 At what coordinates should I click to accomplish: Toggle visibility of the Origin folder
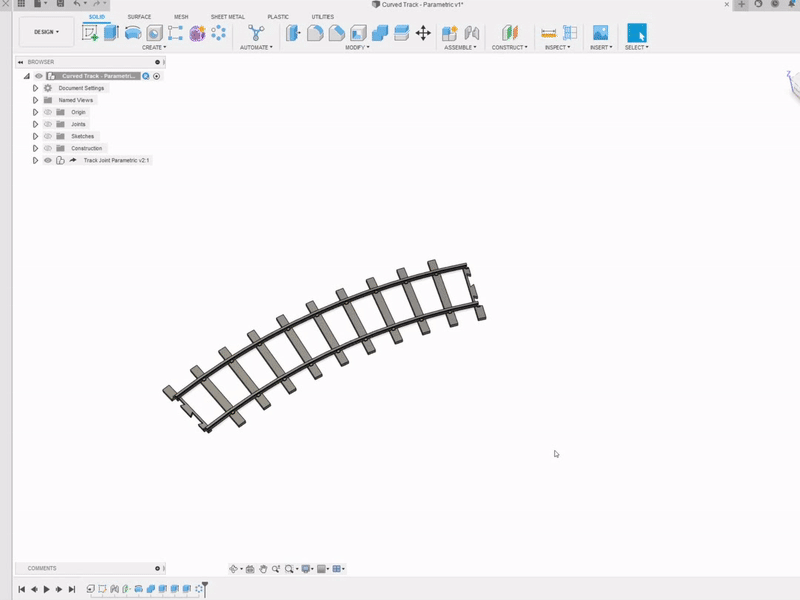(47, 112)
